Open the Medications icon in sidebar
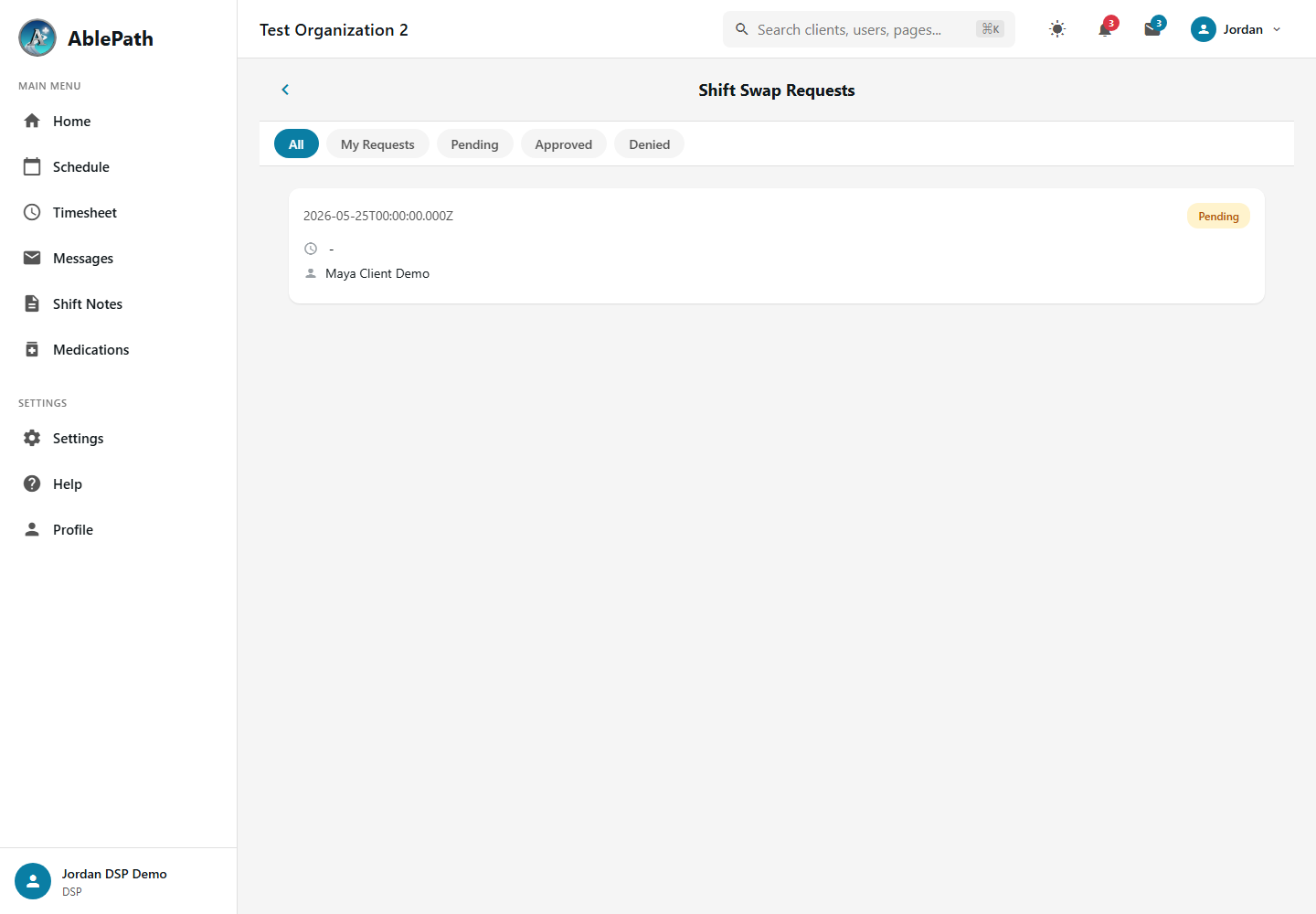The width and height of the screenshot is (1316, 914). (32, 349)
